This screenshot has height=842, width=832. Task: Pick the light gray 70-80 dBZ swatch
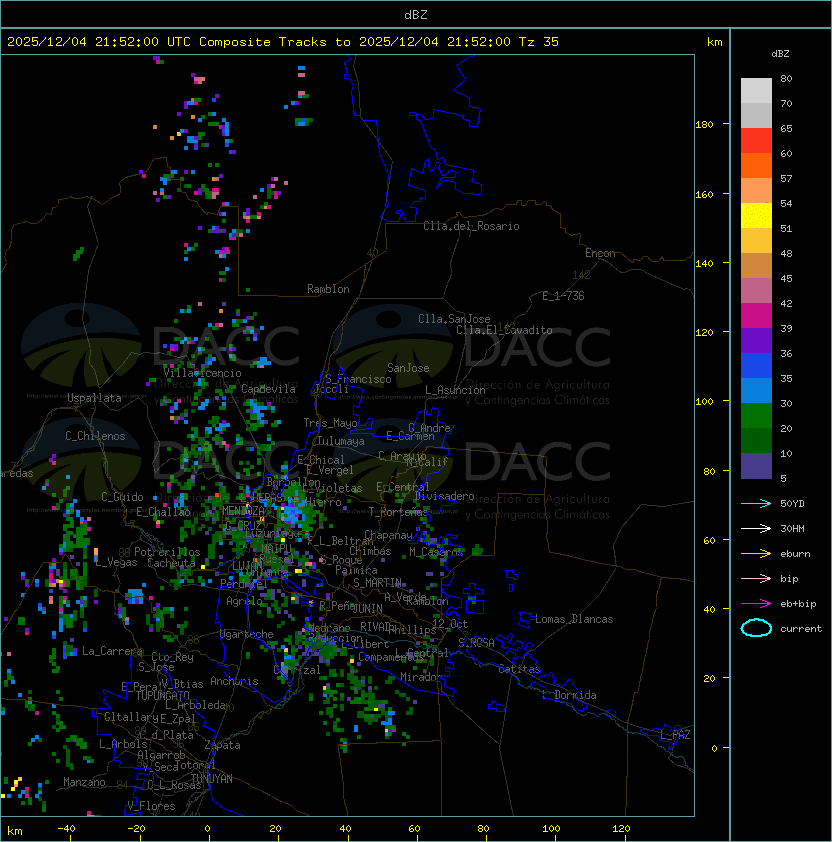pyautogui.click(x=756, y=90)
